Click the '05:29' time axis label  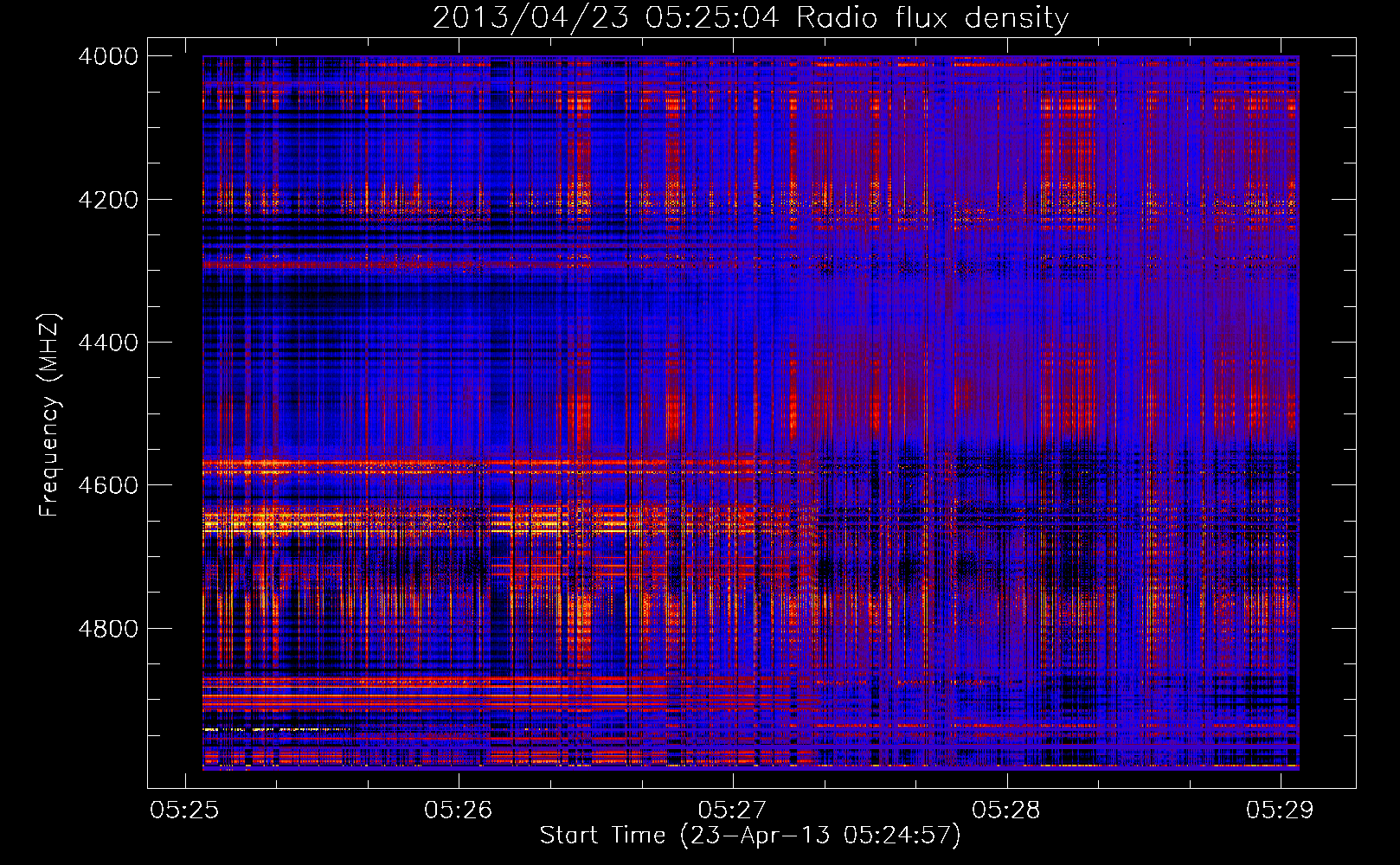[1280, 810]
